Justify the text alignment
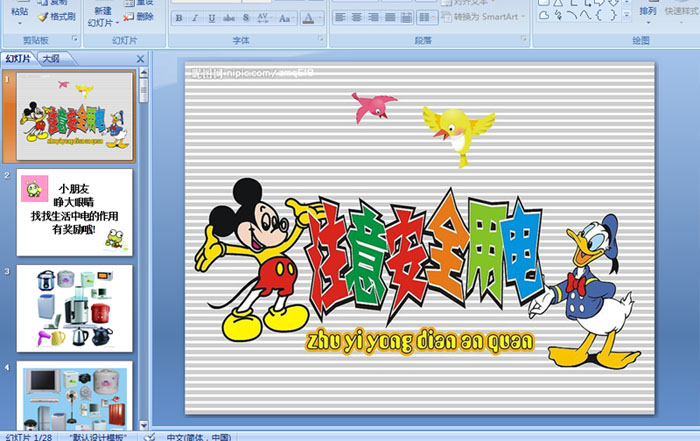Screen dimensions: 700x441 pos(390,17)
